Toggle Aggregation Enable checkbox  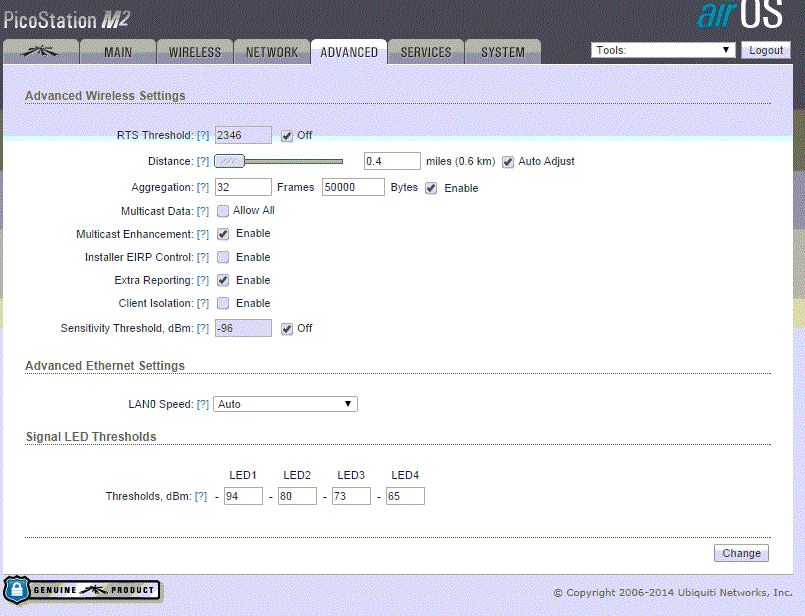(431, 188)
